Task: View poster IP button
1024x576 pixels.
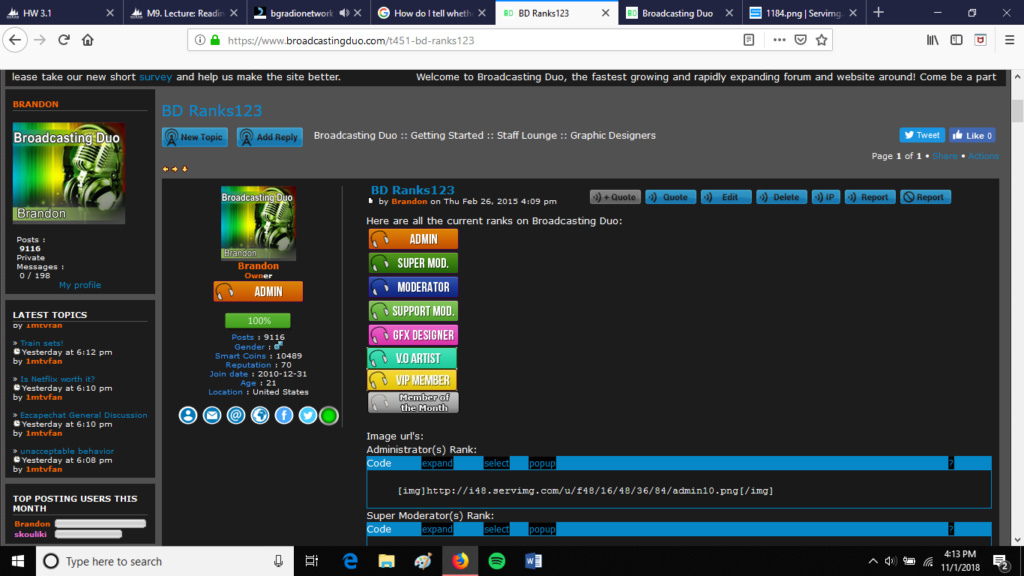Action: pos(825,197)
